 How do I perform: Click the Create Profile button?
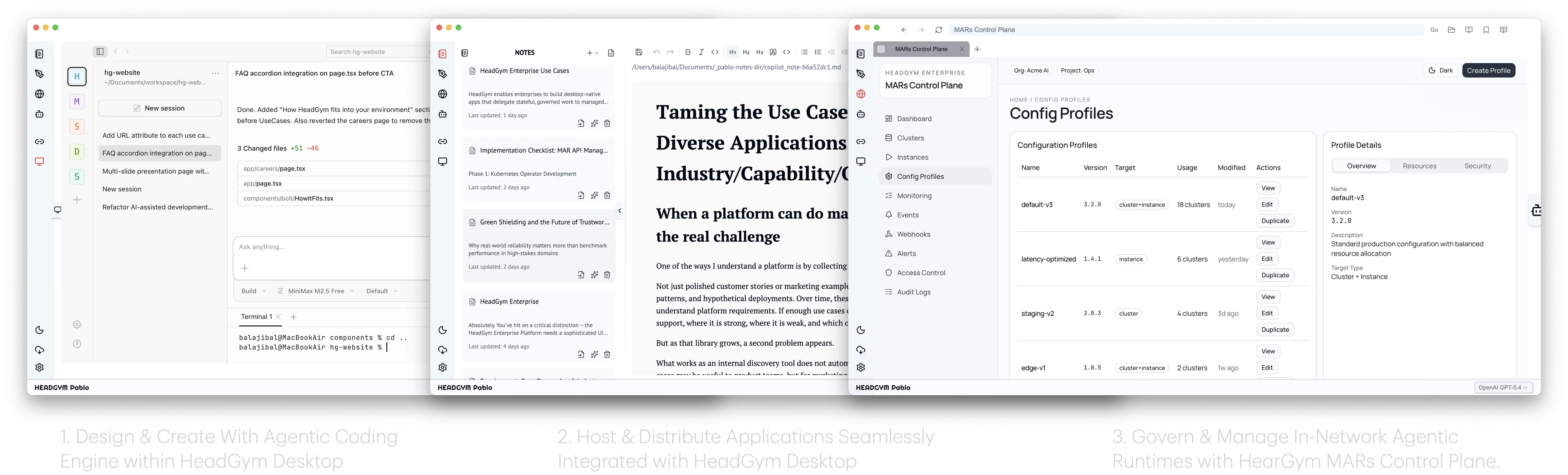[1488, 71]
